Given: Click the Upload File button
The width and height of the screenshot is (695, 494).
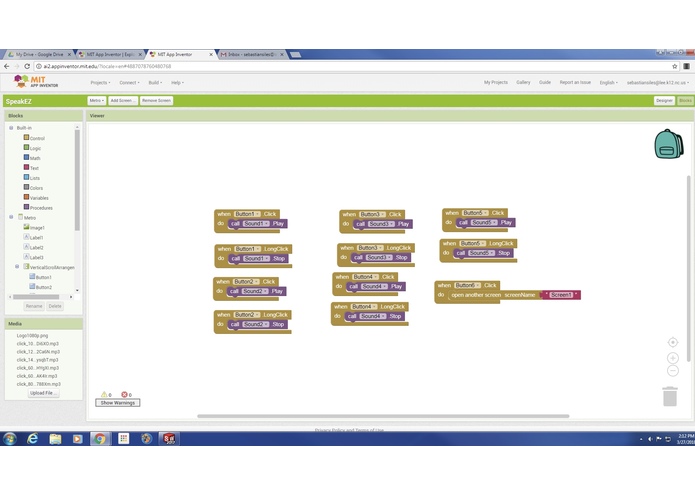Looking at the screenshot, I should [x=43, y=393].
